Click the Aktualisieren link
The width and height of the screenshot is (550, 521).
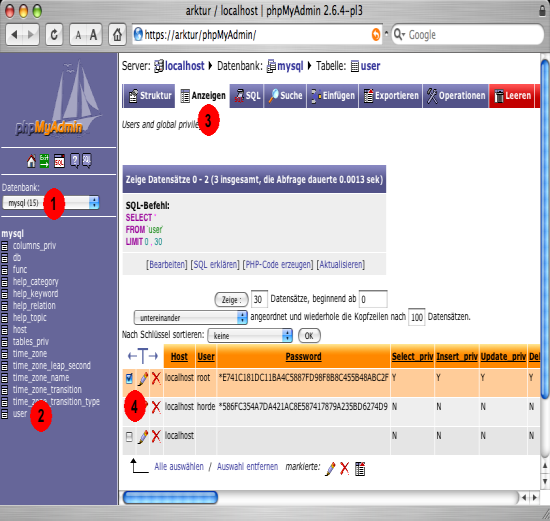pos(341,264)
